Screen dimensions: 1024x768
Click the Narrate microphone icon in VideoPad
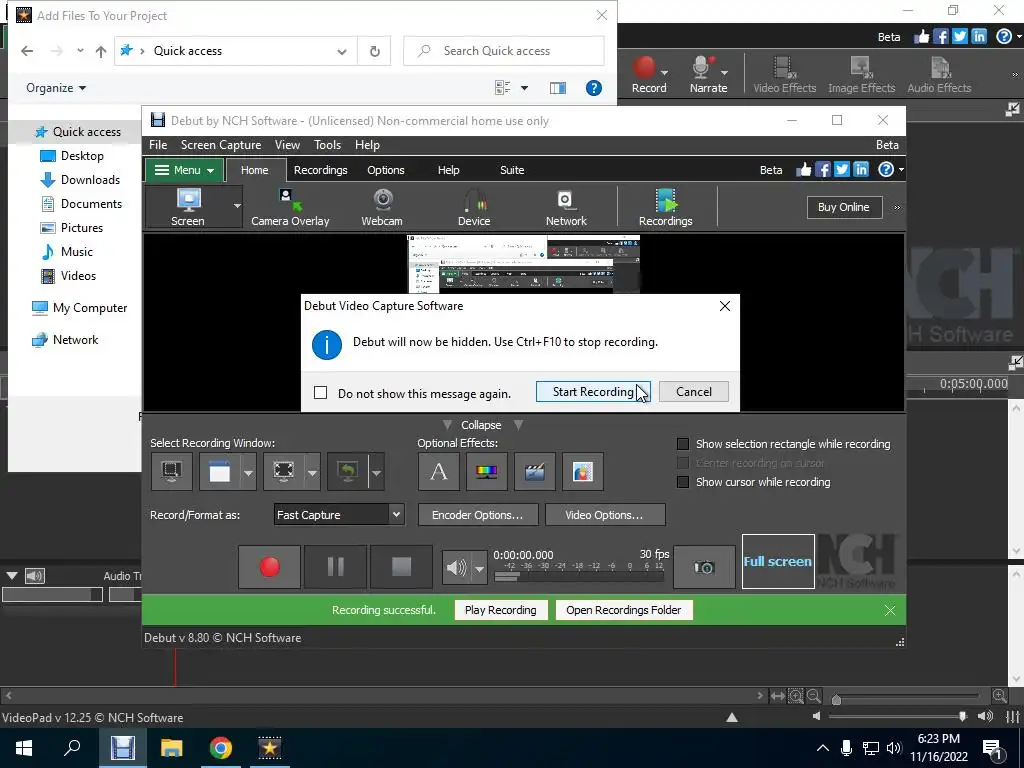pyautogui.click(x=708, y=74)
